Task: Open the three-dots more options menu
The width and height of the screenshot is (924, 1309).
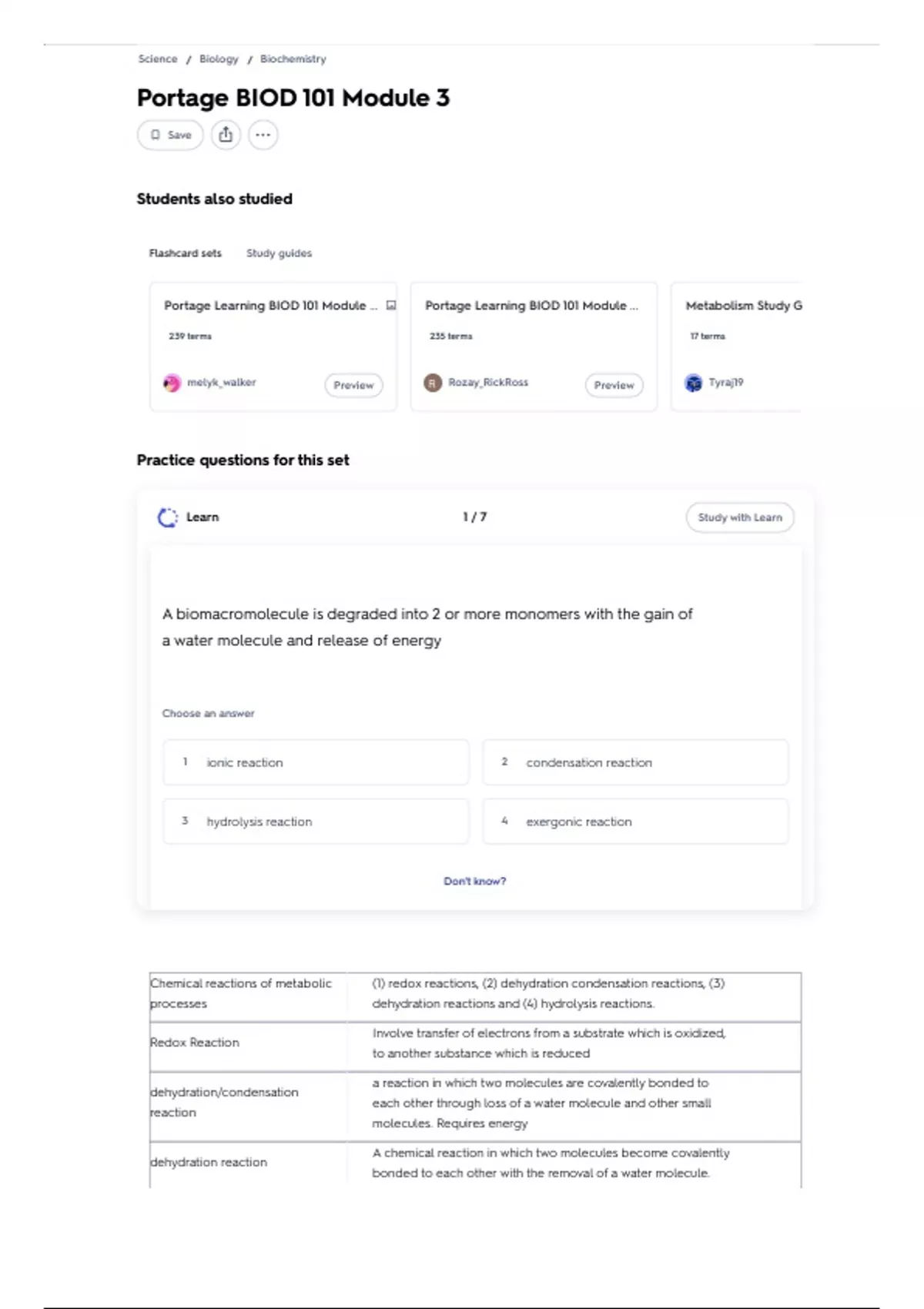Action: tap(263, 135)
